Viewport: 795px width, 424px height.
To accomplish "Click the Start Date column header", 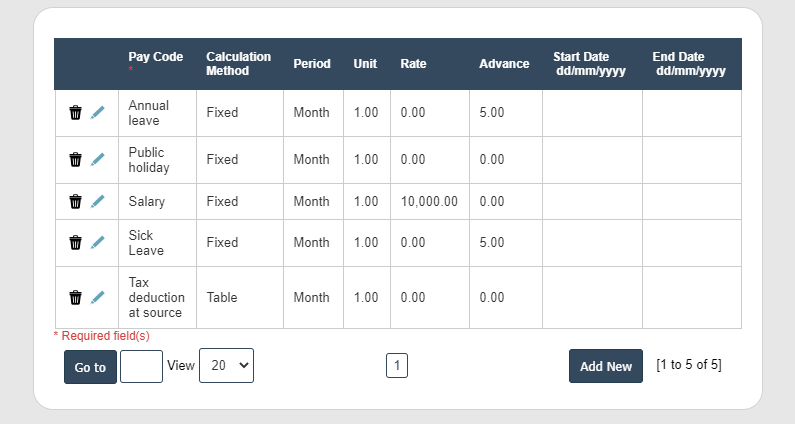I will tap(581, 64).
